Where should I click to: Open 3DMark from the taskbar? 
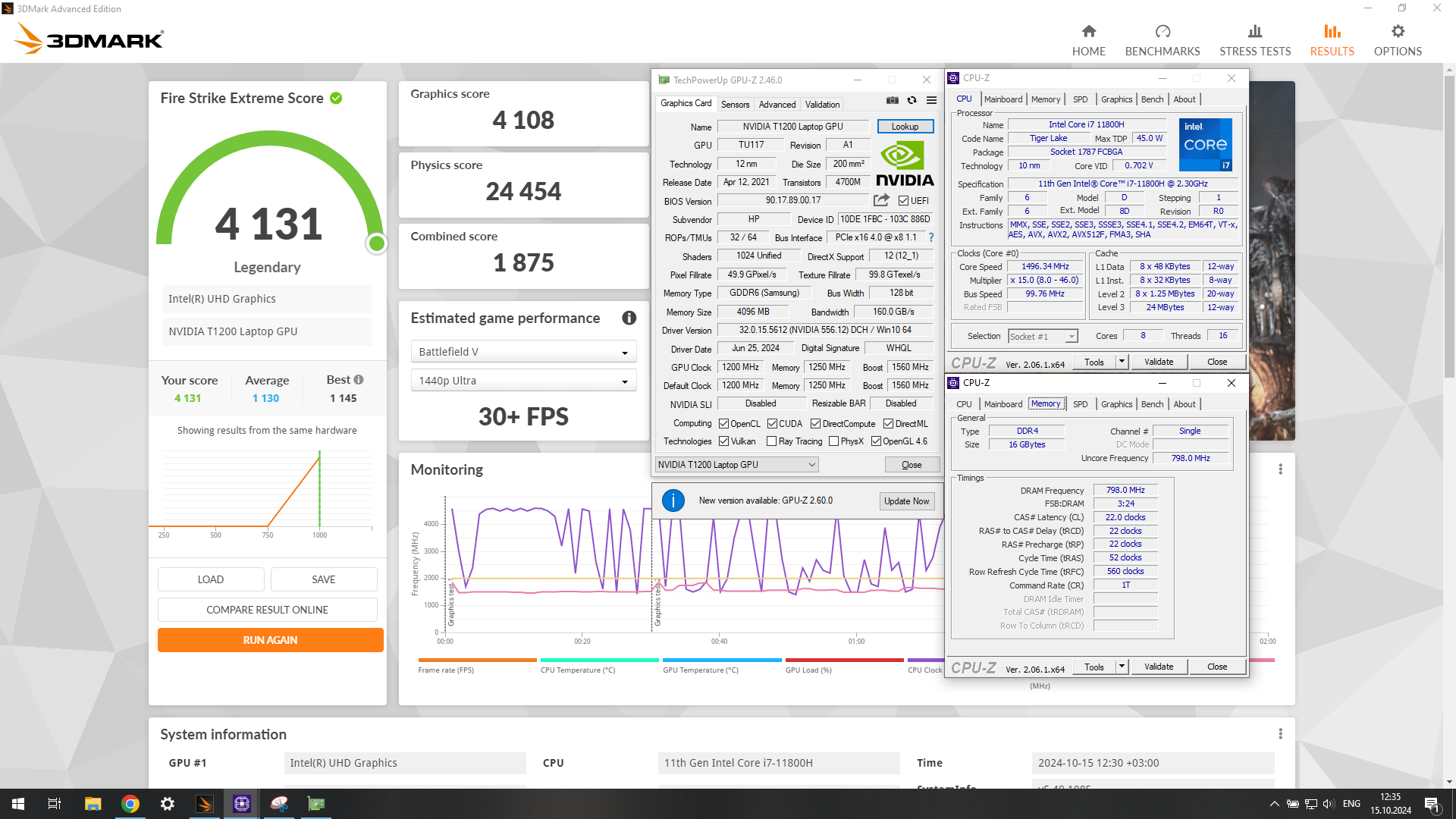205,804
